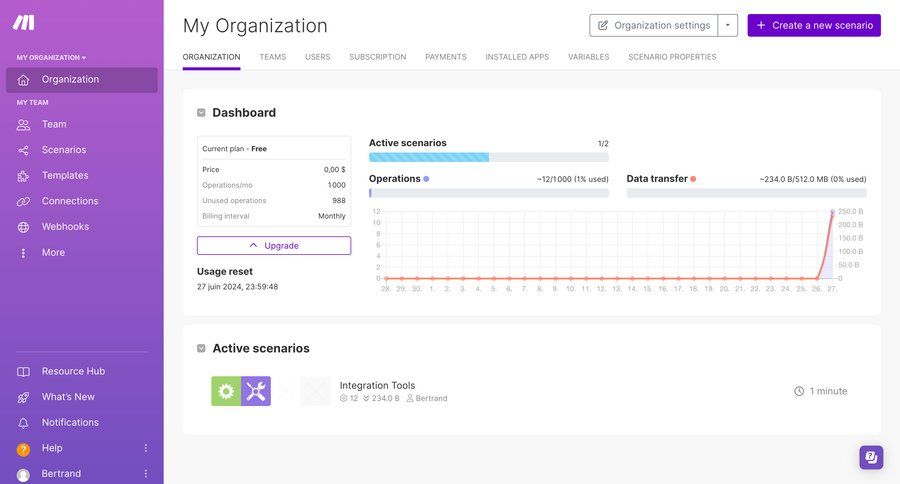Switch to the Organization tab
This screenshot has width=900, height=484.
click(x=211, y=57)
